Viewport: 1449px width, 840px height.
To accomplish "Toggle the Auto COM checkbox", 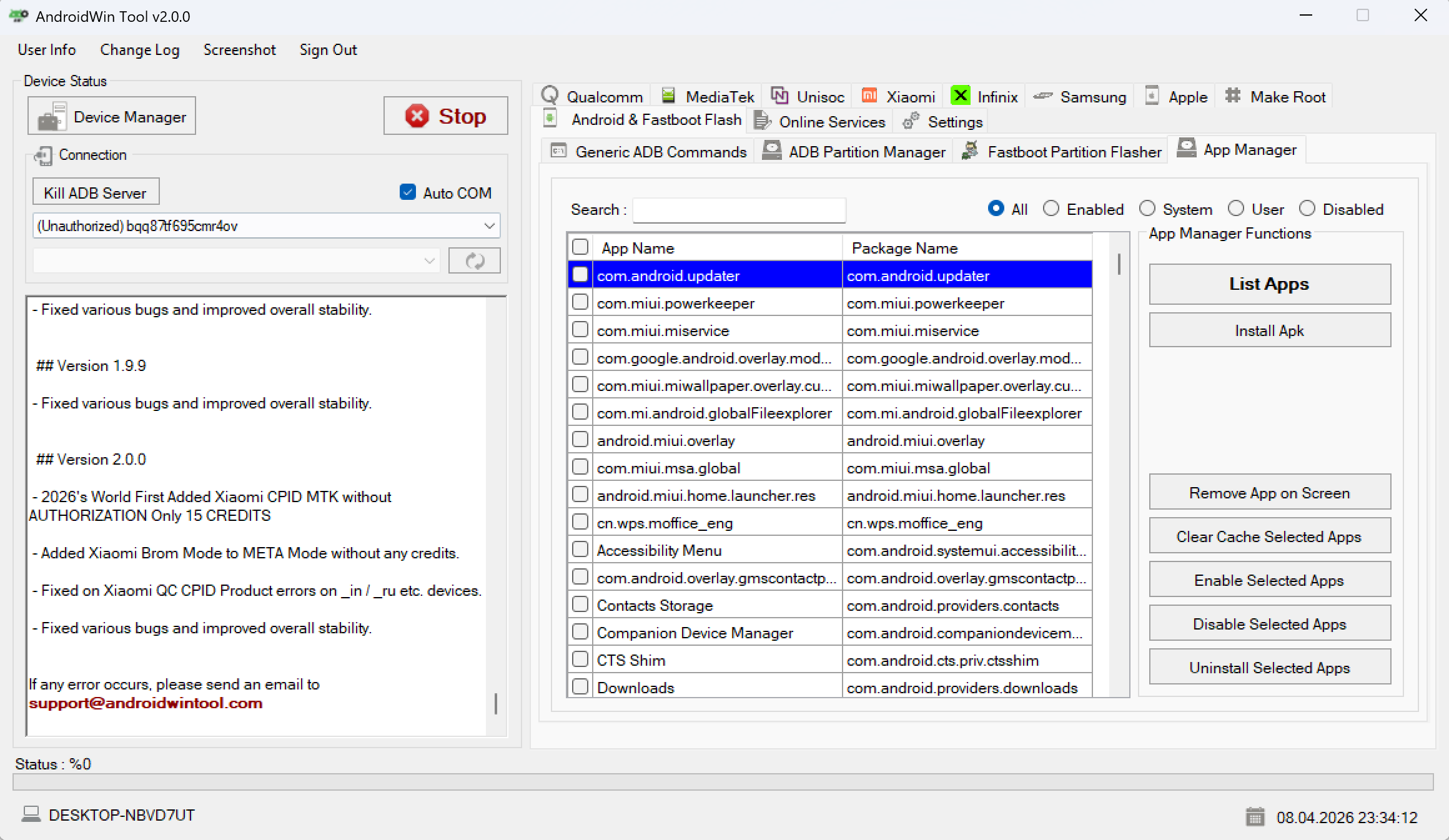I will (x=407, y=192).
